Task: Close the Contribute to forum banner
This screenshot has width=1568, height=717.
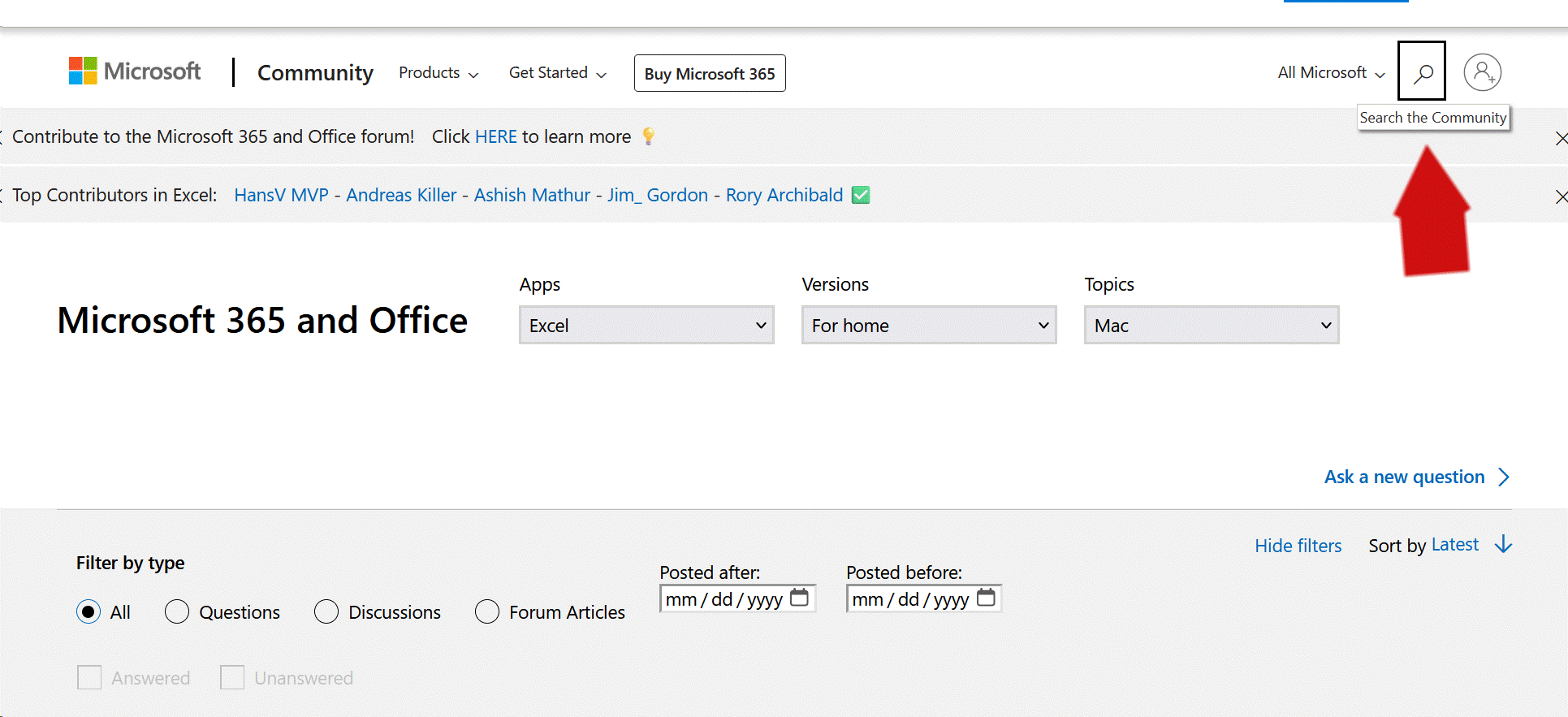Action: tap(1561, 138)
